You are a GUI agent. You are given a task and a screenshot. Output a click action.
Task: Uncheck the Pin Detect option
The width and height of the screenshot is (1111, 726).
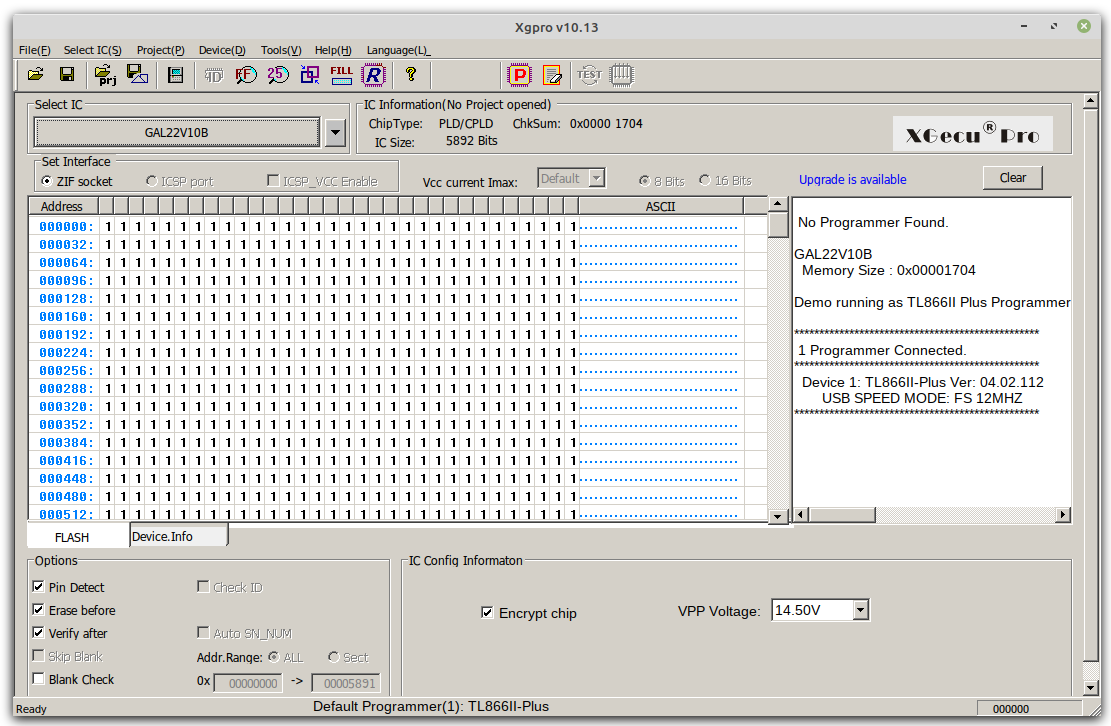coord(39,587)
